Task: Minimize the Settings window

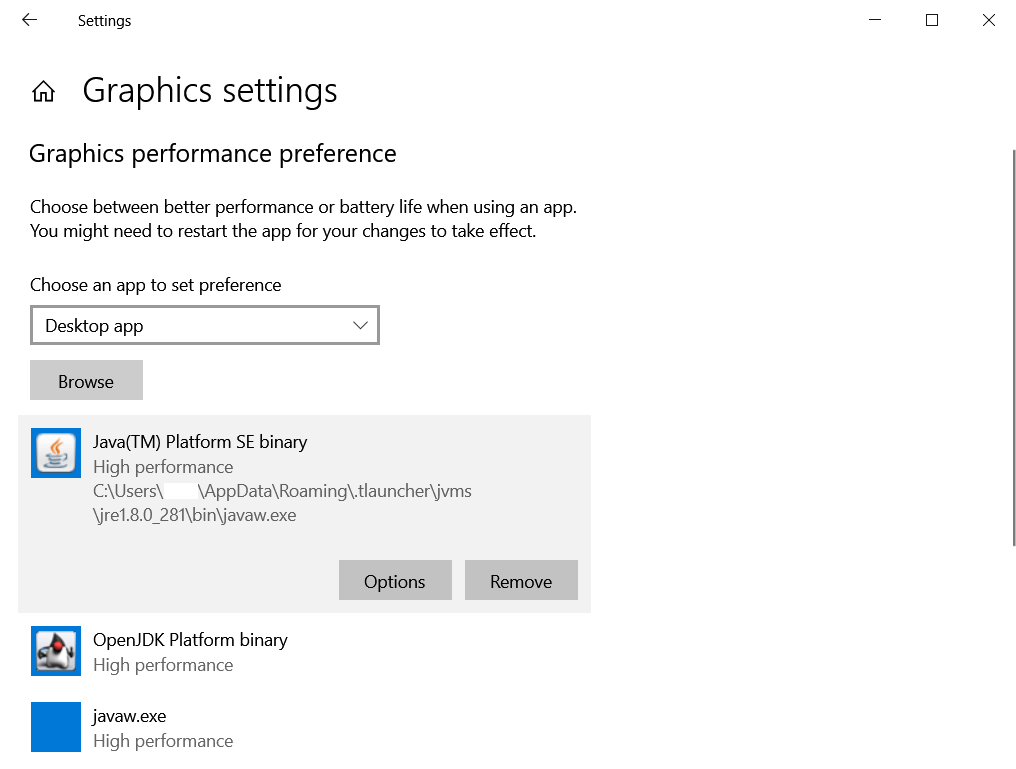Action: coord(875,20)
